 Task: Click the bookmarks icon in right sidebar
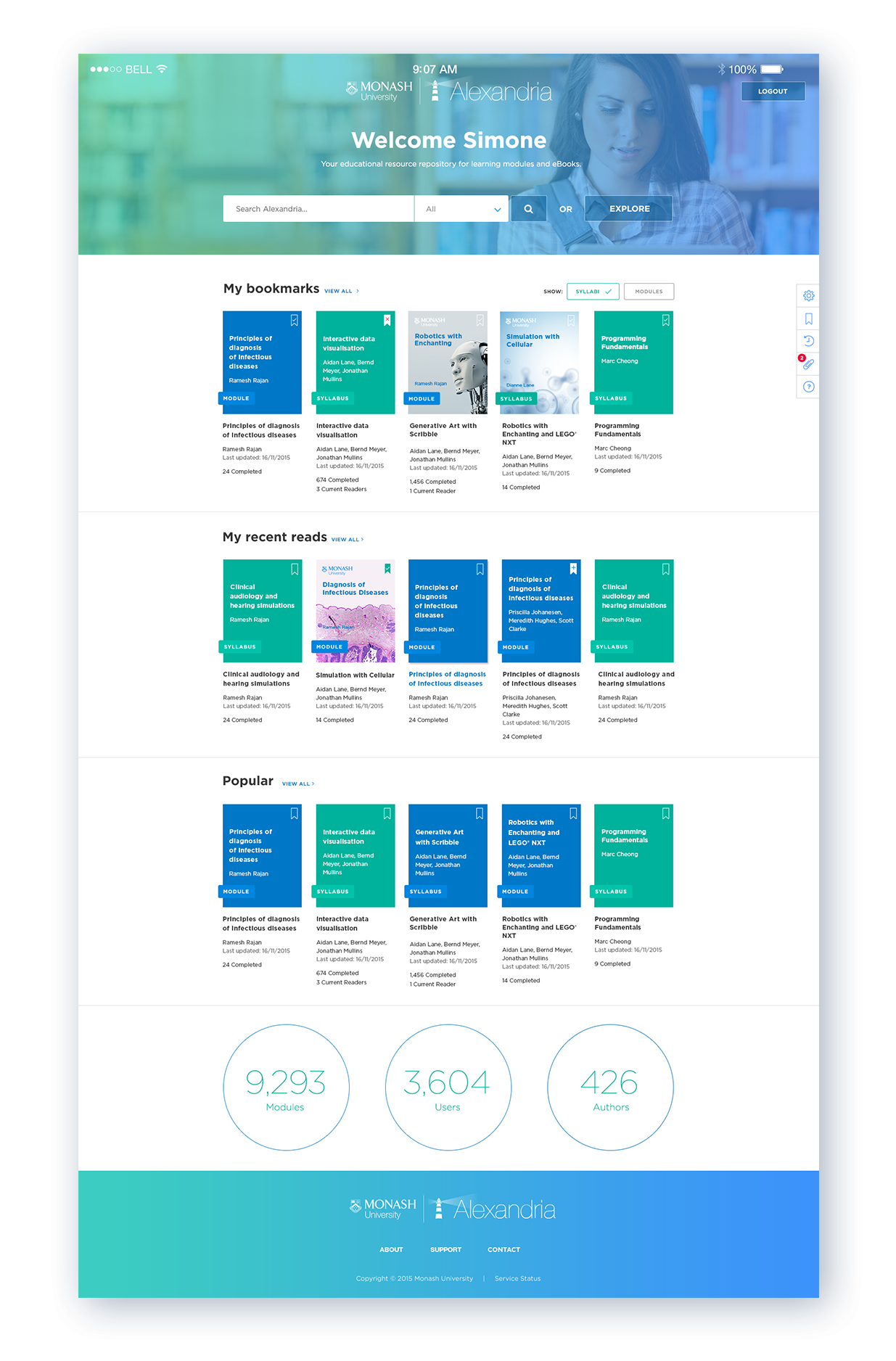coord(808,318)
